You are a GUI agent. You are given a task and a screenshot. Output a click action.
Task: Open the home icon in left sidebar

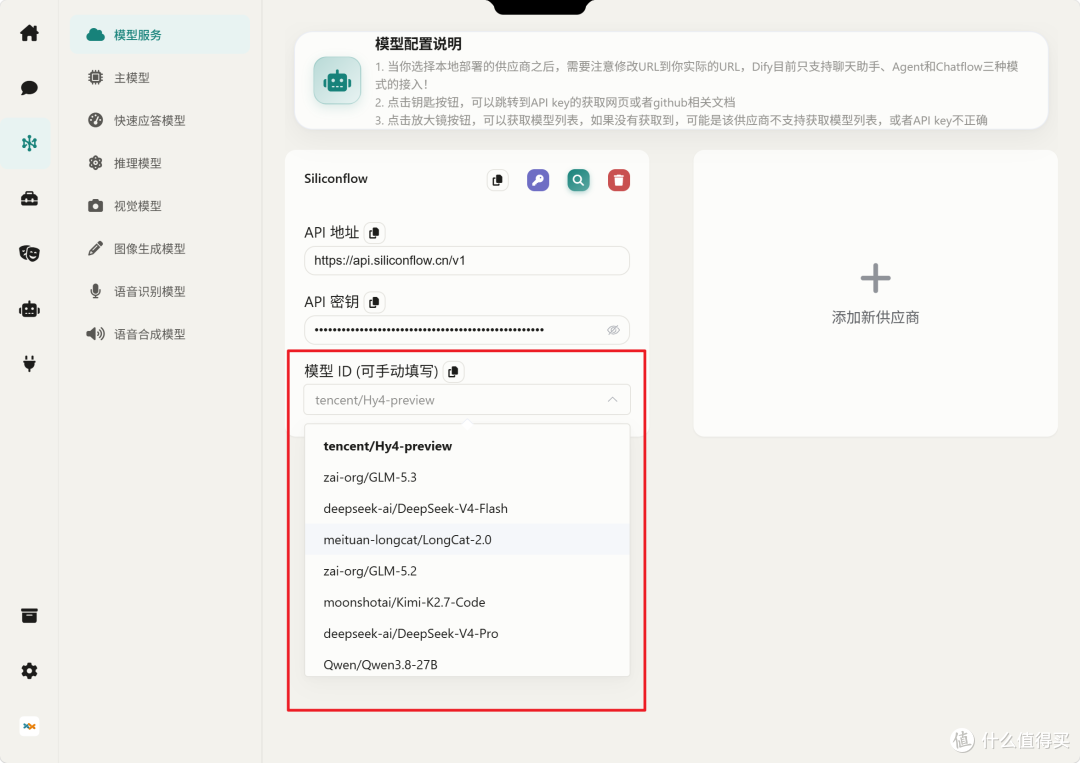click(x=29, y=33)
